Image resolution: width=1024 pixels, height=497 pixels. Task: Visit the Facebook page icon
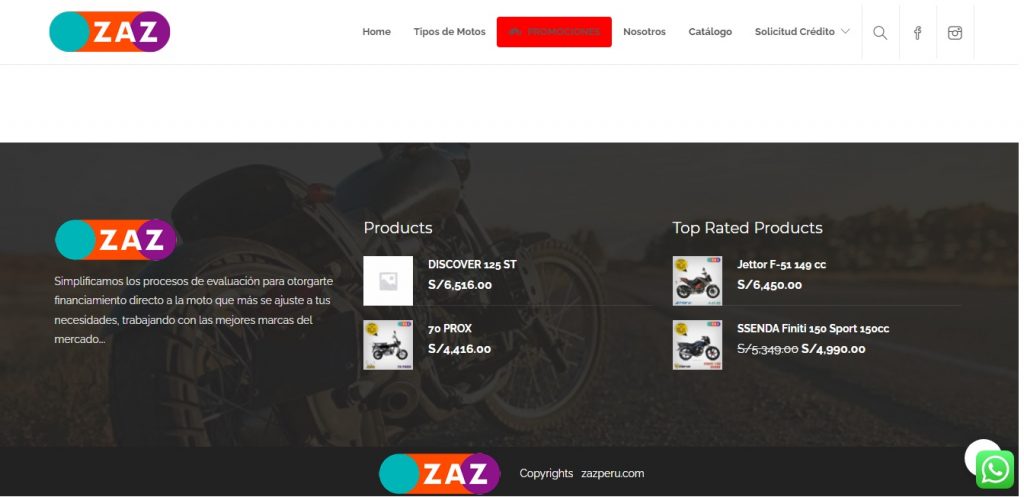point(917,33)
